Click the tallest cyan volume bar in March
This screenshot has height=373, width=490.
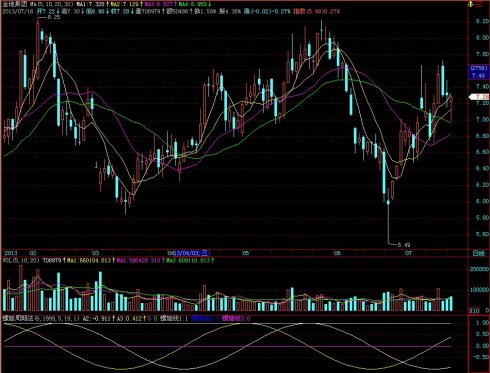100,291
